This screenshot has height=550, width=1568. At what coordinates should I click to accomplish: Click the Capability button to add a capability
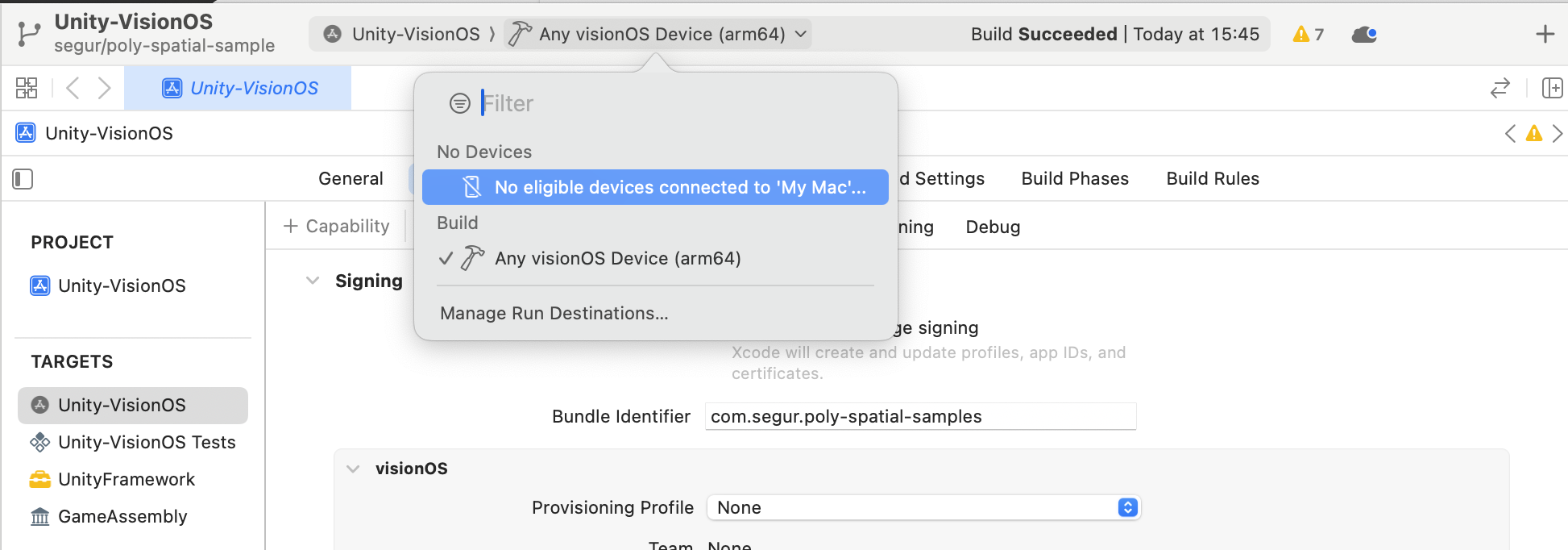pos(336,226)
